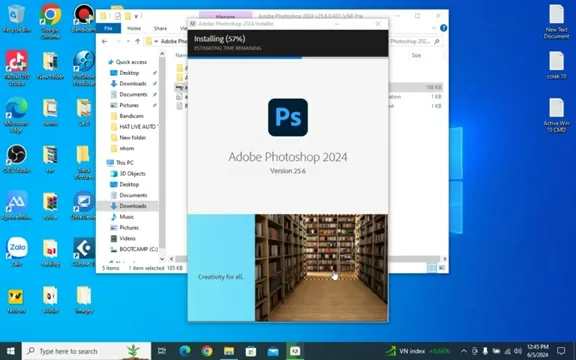
Task: Click the VN index taskbar widget
Action: [x=418, y=351]
